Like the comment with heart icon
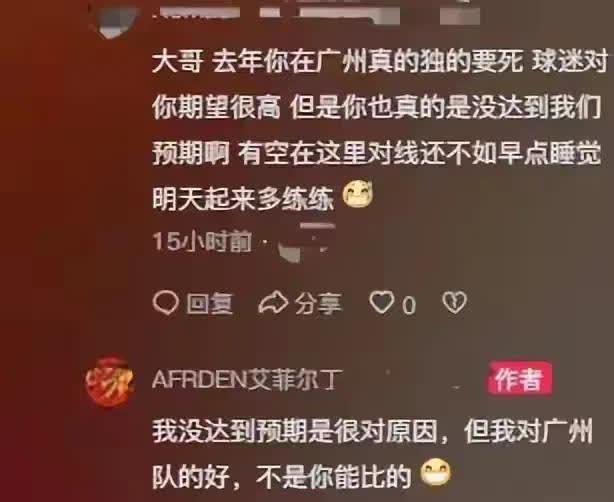The image size is (614, 502). [382, 302]
